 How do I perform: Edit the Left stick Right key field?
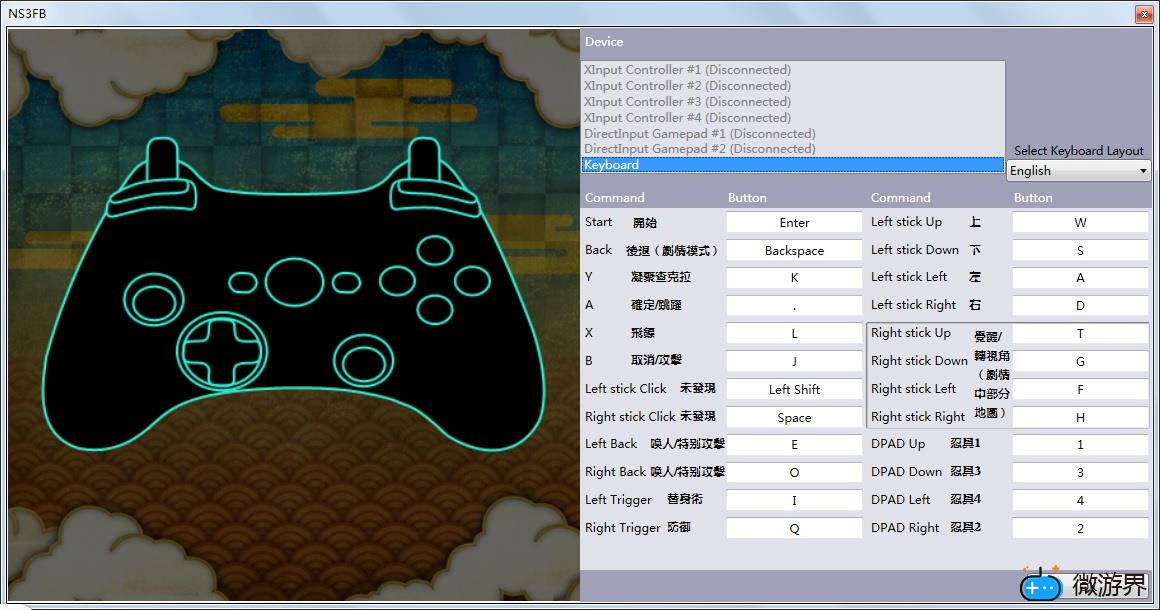[1080, 306]
